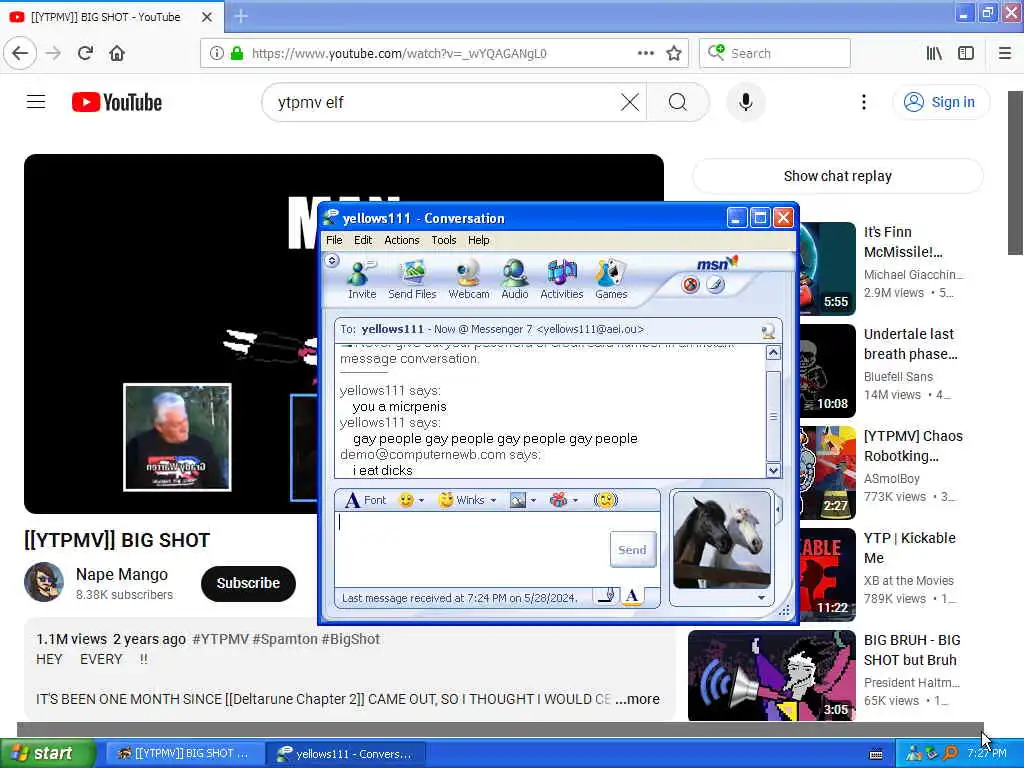Click the #Spamton hashtag
This screenshot has height=768, width=1024.
pyautogui.click(x=285, y=639)
